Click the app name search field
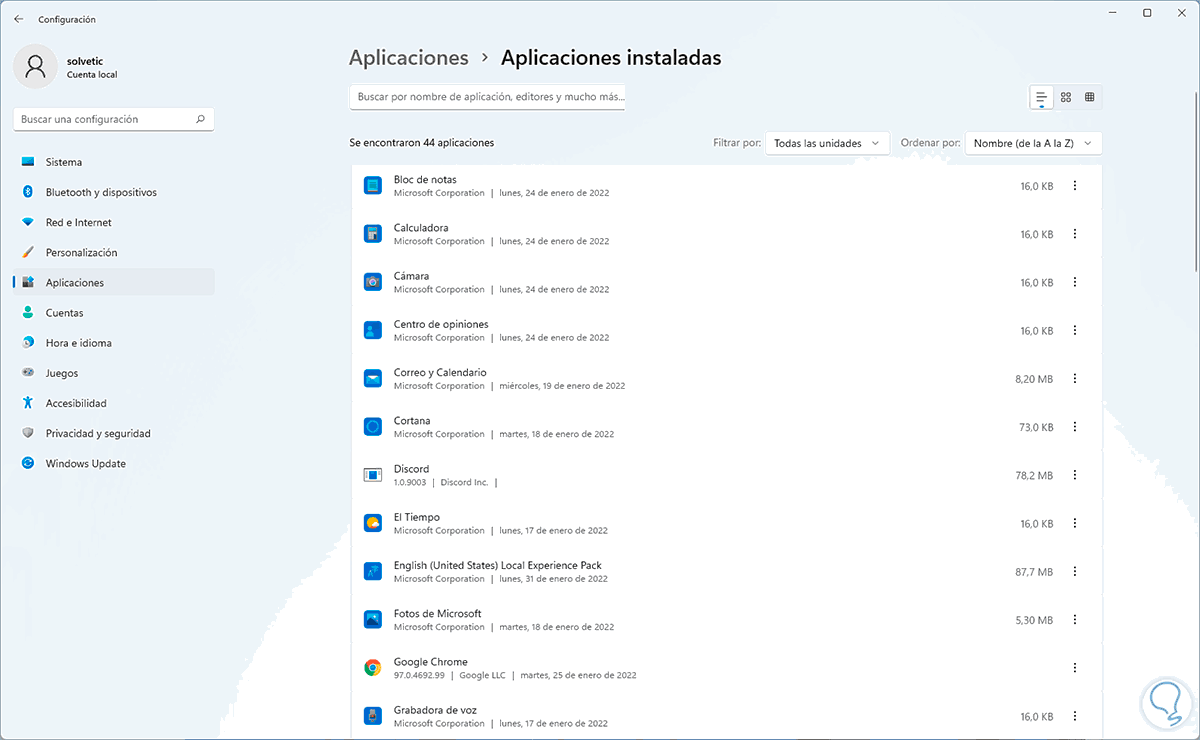This screenshot has width=1200, height=740. point(488,97)
